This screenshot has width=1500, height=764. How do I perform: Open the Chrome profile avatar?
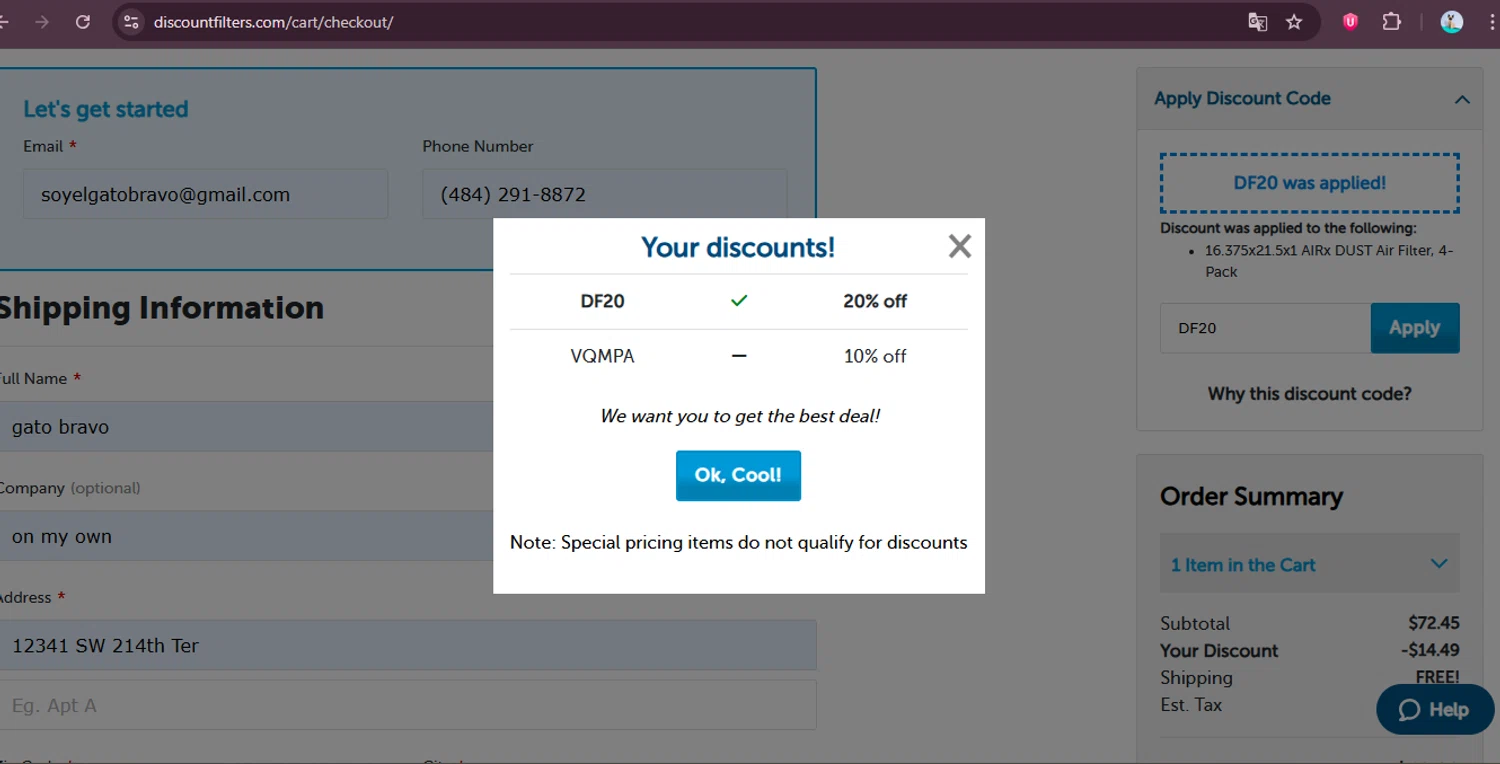1451,22
